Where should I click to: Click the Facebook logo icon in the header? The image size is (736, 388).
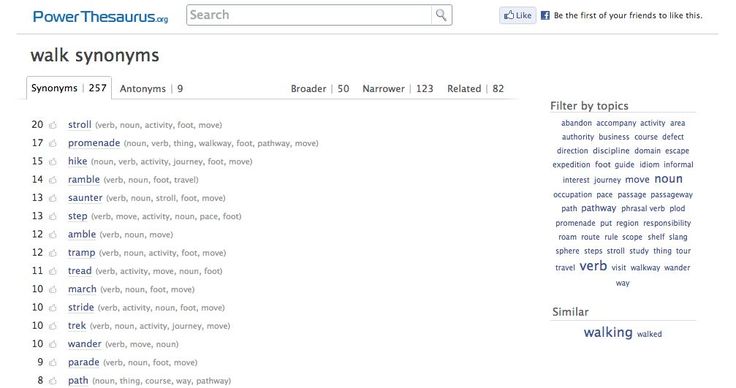click(x=545, y=15)
